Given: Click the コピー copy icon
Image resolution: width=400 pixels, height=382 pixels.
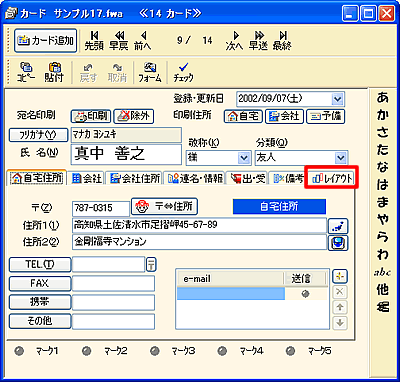Looking at the screenshot, I should click(26, 72).
